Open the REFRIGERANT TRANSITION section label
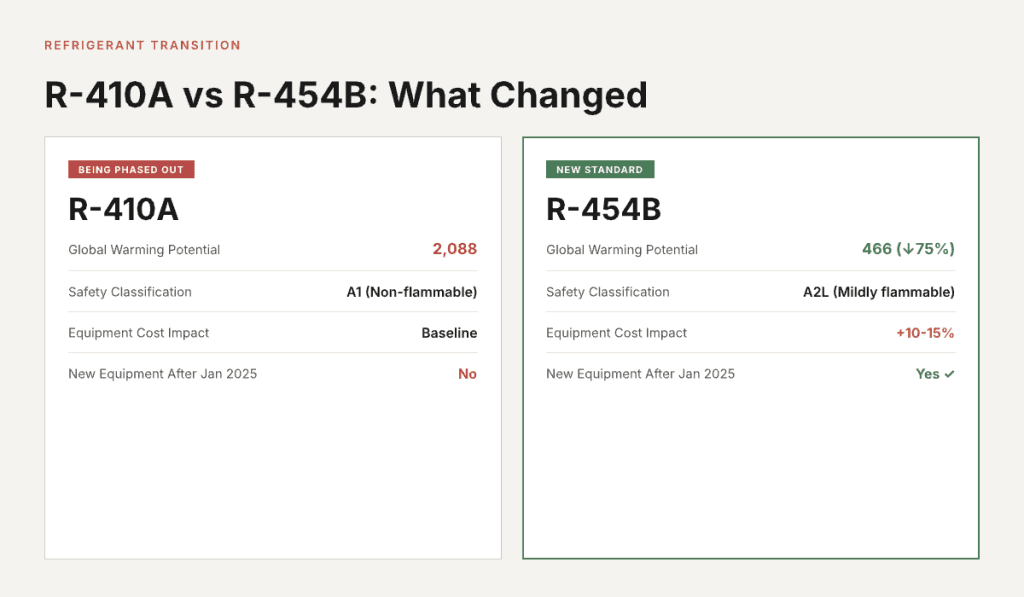This screenshot has height=597, width=1024. pyautogui.click(x=142, y=45)
